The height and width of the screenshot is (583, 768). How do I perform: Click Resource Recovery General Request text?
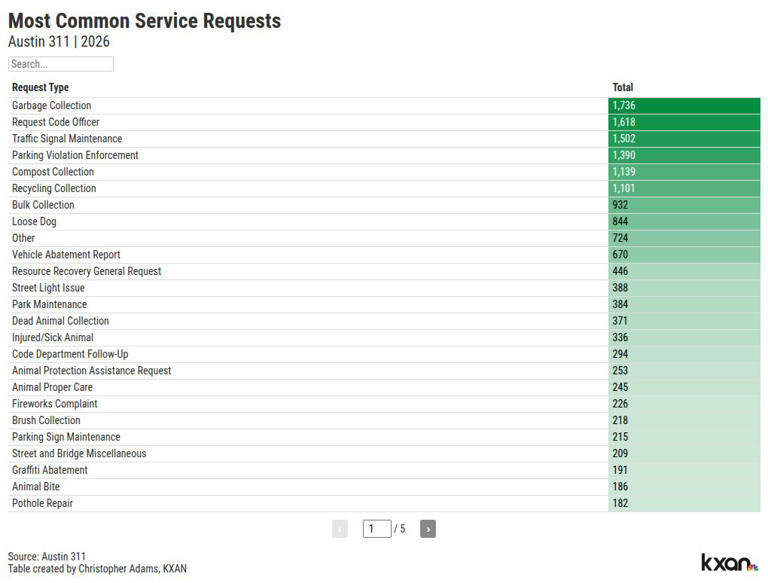pos(87,271)
